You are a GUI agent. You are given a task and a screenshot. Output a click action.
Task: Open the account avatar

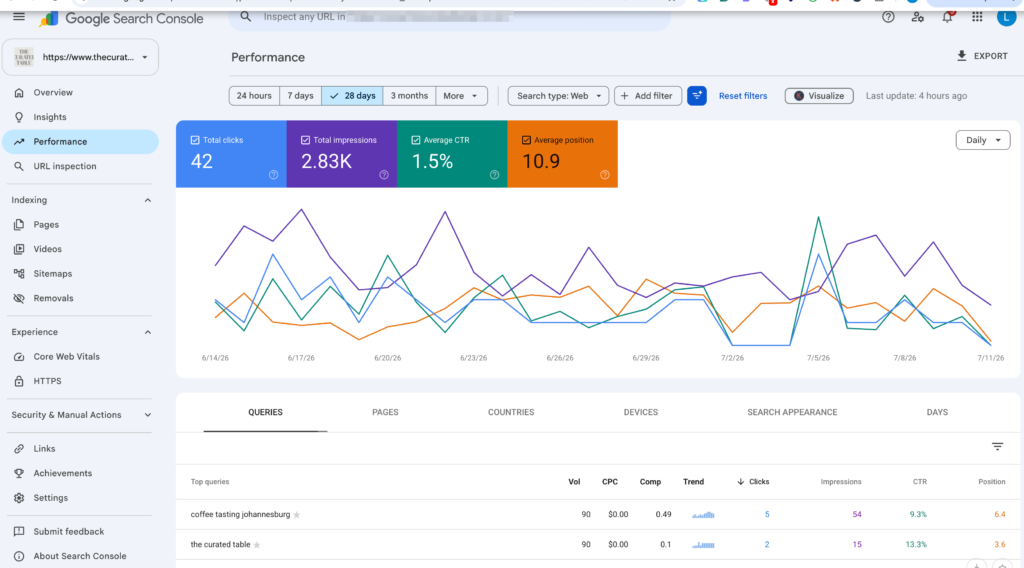(1006, 18)
